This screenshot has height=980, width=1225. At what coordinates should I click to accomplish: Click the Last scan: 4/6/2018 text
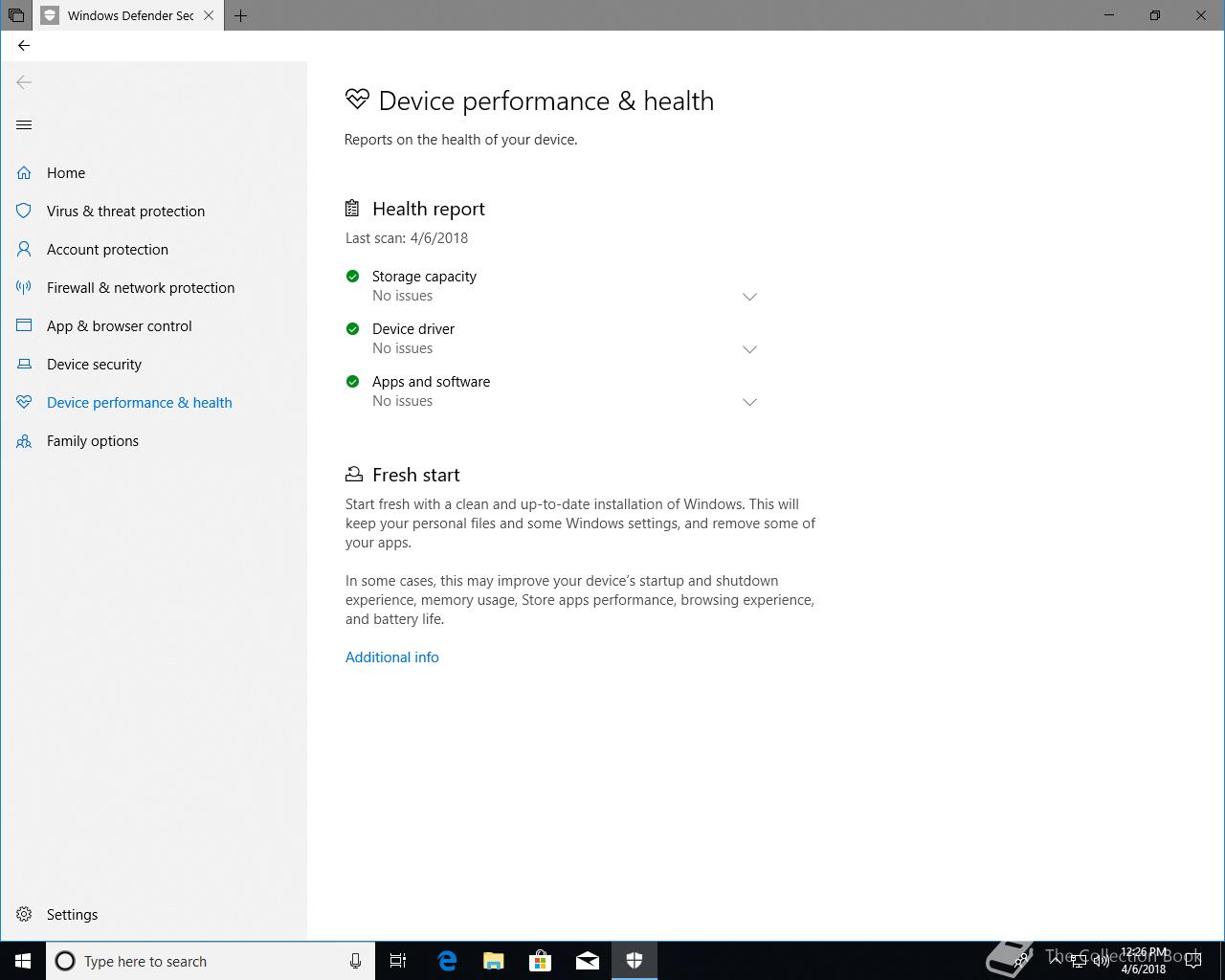pyautogui.click(x=407, y=238)
